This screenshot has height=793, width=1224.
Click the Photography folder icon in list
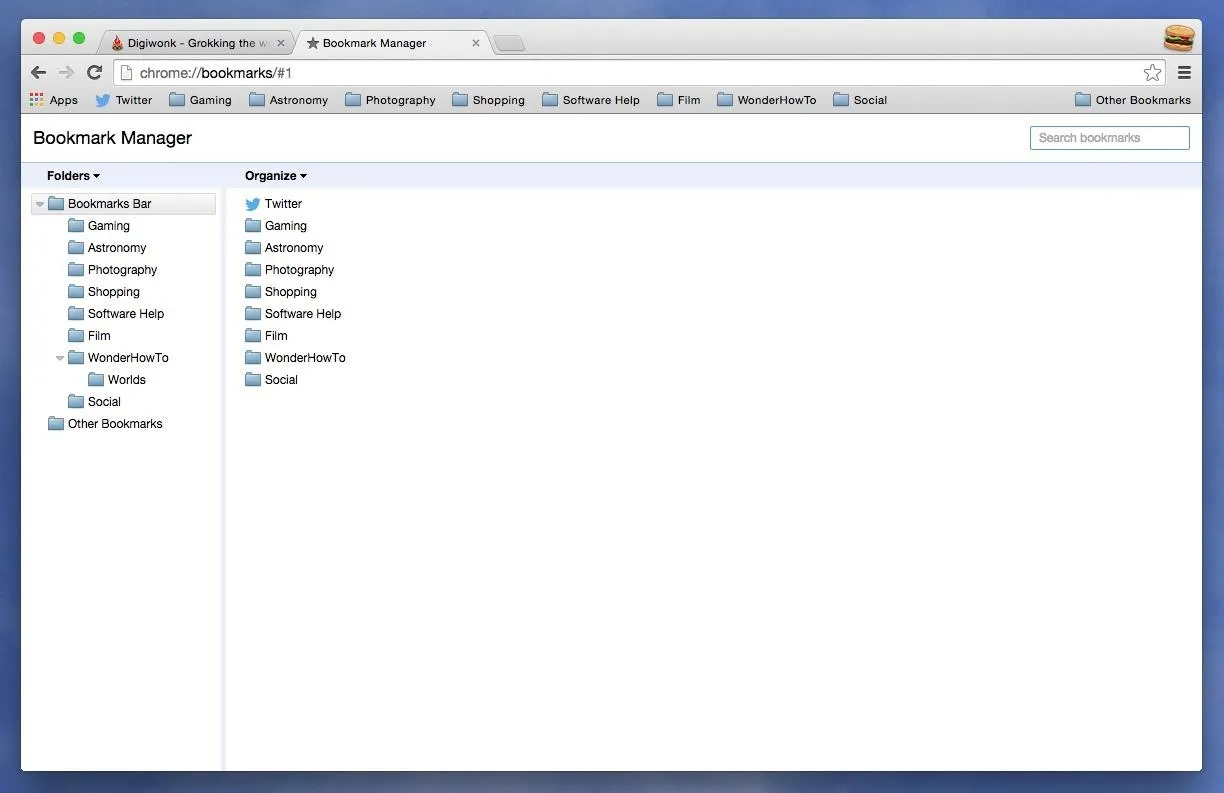(253, 270)
